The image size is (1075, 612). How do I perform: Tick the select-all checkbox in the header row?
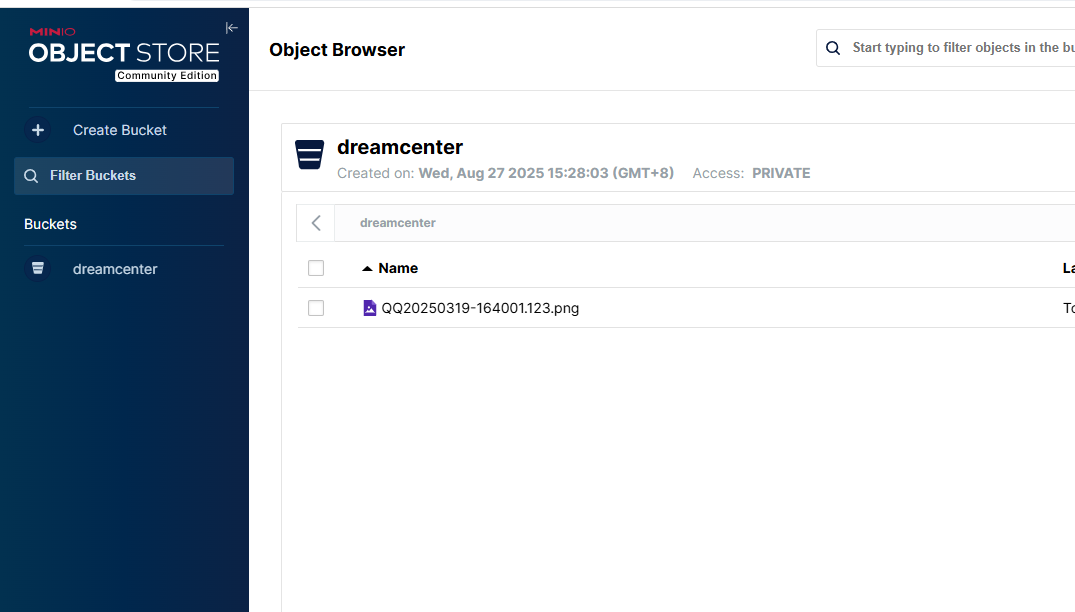(x=316, y=268)
